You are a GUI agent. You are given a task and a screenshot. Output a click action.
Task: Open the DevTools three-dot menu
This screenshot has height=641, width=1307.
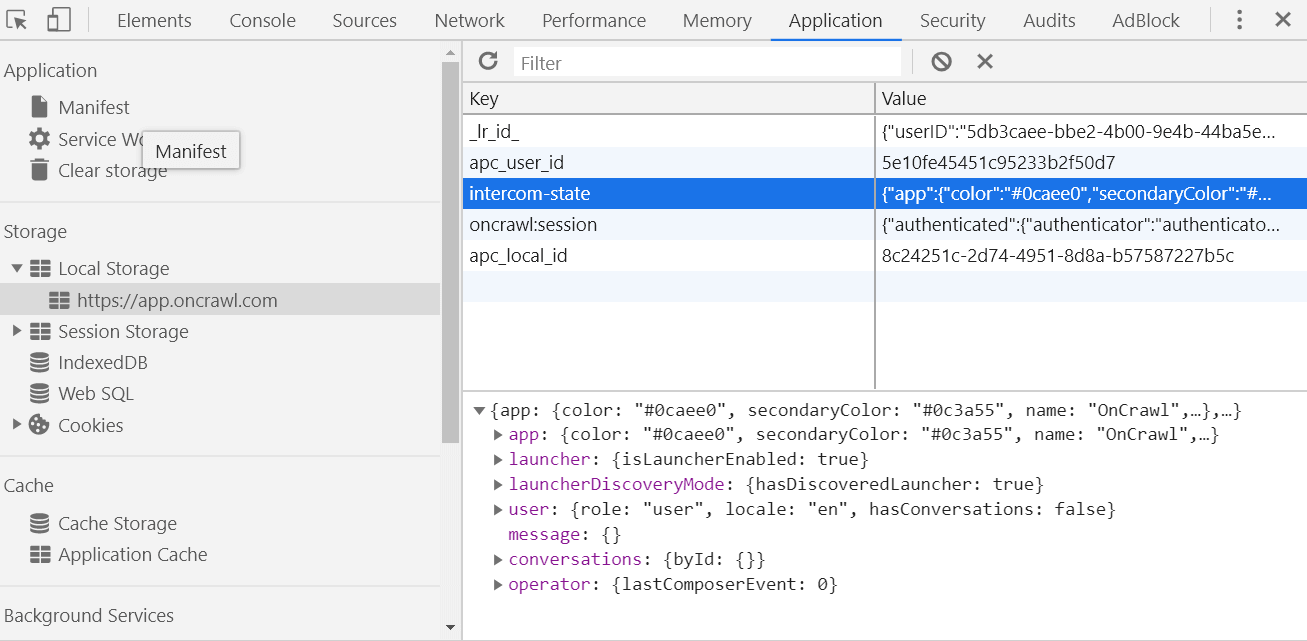tap(1240, 20)
